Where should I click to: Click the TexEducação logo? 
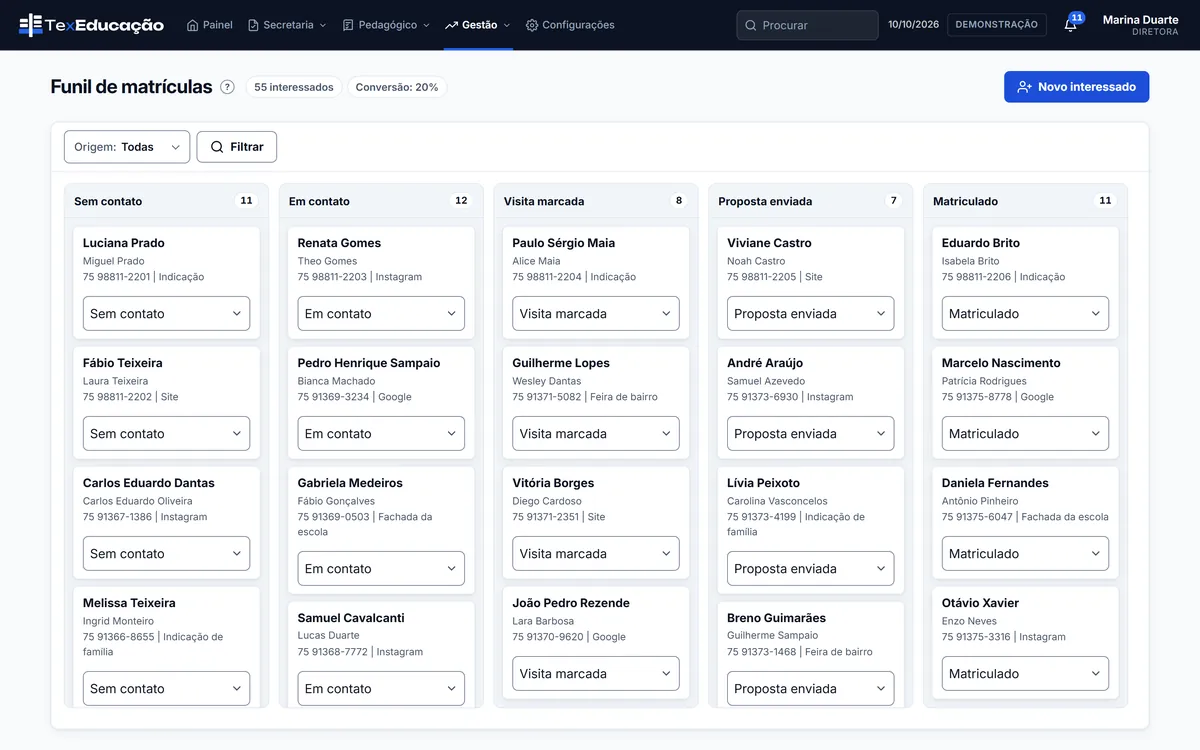click(91, 25)
